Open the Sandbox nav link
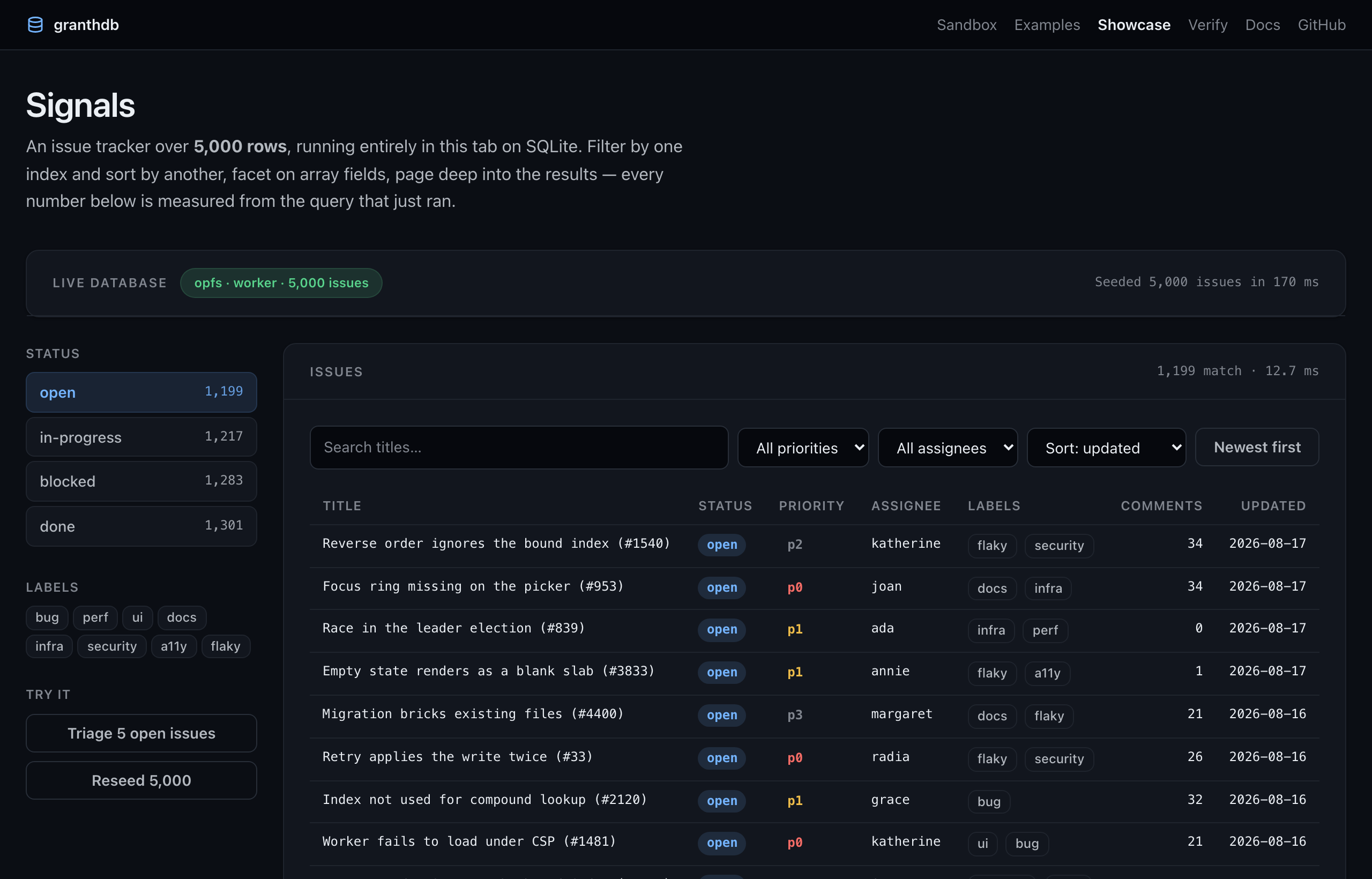Viewport: 1372px width, 879px height. click(x=966, y=25)
